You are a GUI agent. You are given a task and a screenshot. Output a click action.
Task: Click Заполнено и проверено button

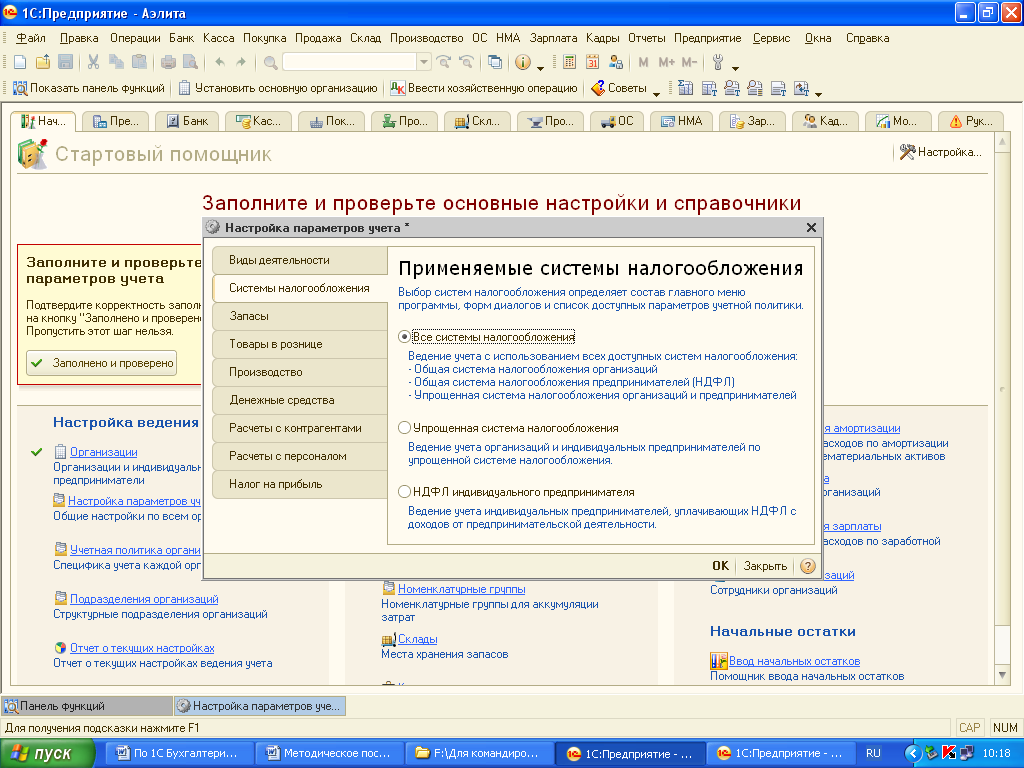click(x=101, y=363)
